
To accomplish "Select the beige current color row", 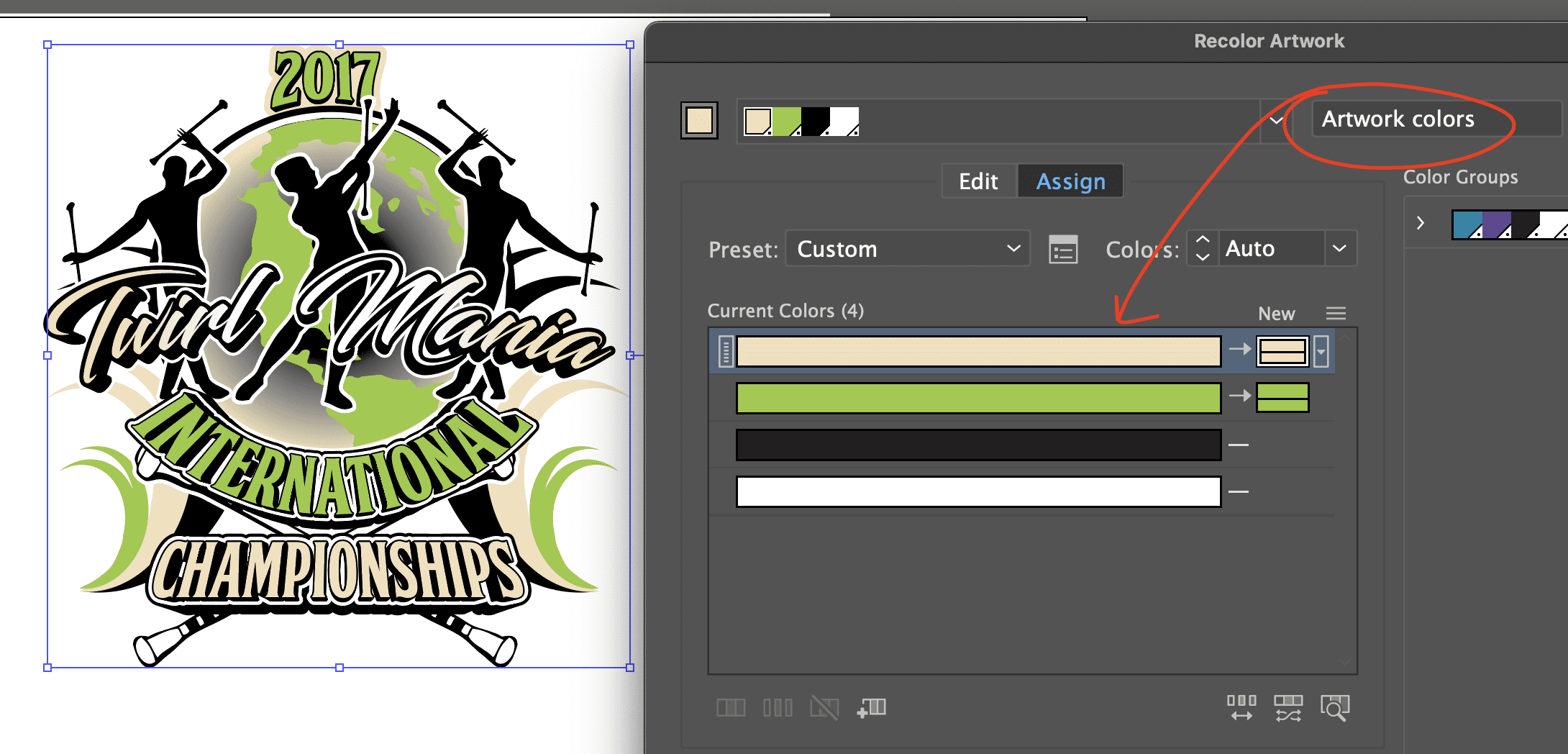I will tap(978, 352).
